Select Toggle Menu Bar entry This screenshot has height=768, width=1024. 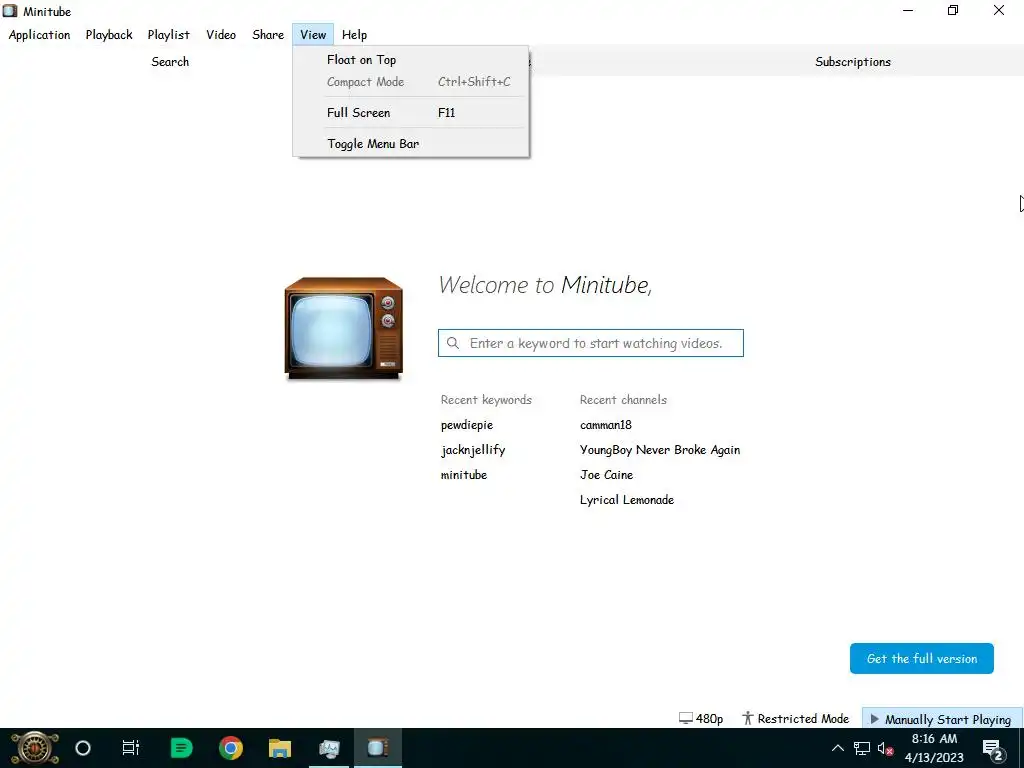click(x=411, y=144)
